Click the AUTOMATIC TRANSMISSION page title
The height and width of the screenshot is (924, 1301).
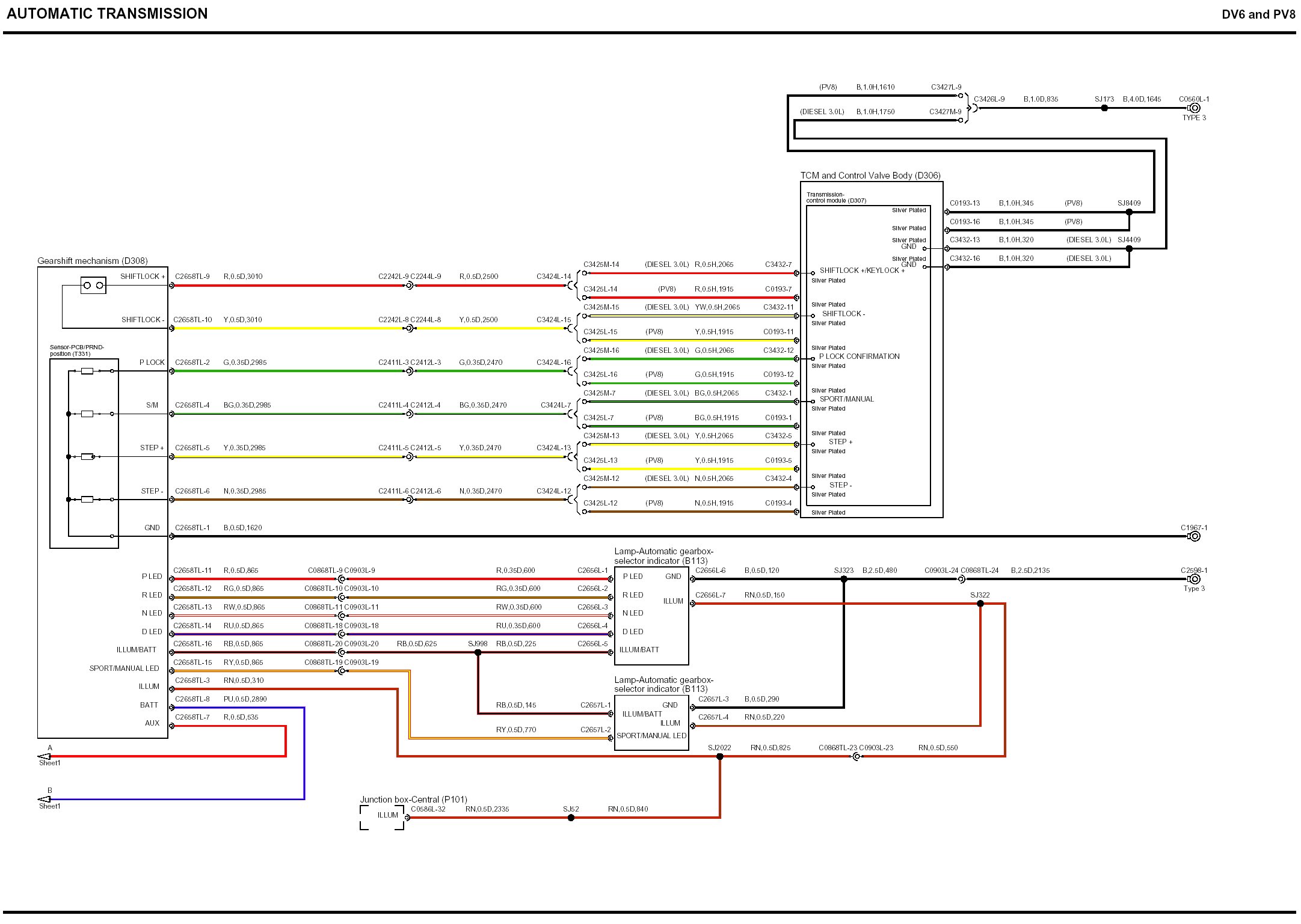107,14
